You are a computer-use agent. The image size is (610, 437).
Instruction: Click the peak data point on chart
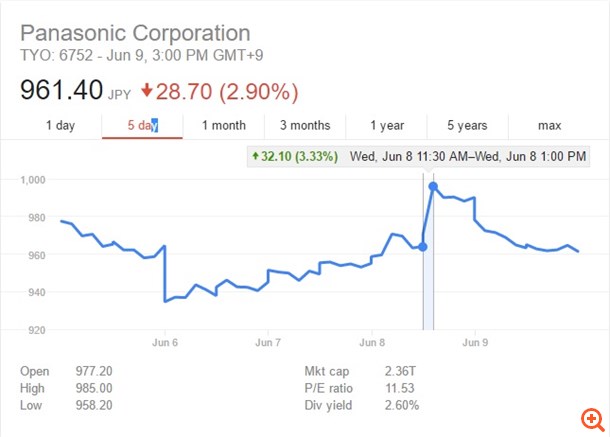(x=433, y=186)
